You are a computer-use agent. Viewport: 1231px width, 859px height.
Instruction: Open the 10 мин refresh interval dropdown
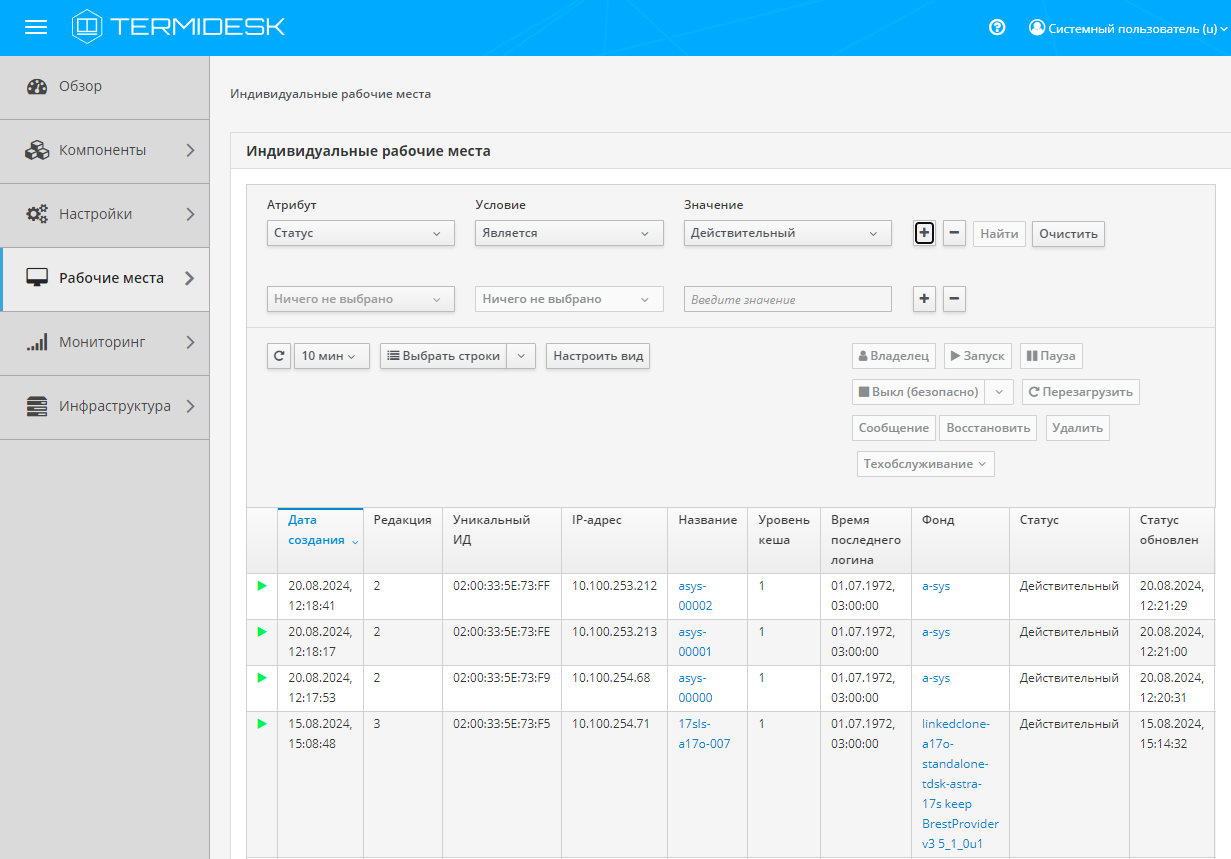click(331, 356)
